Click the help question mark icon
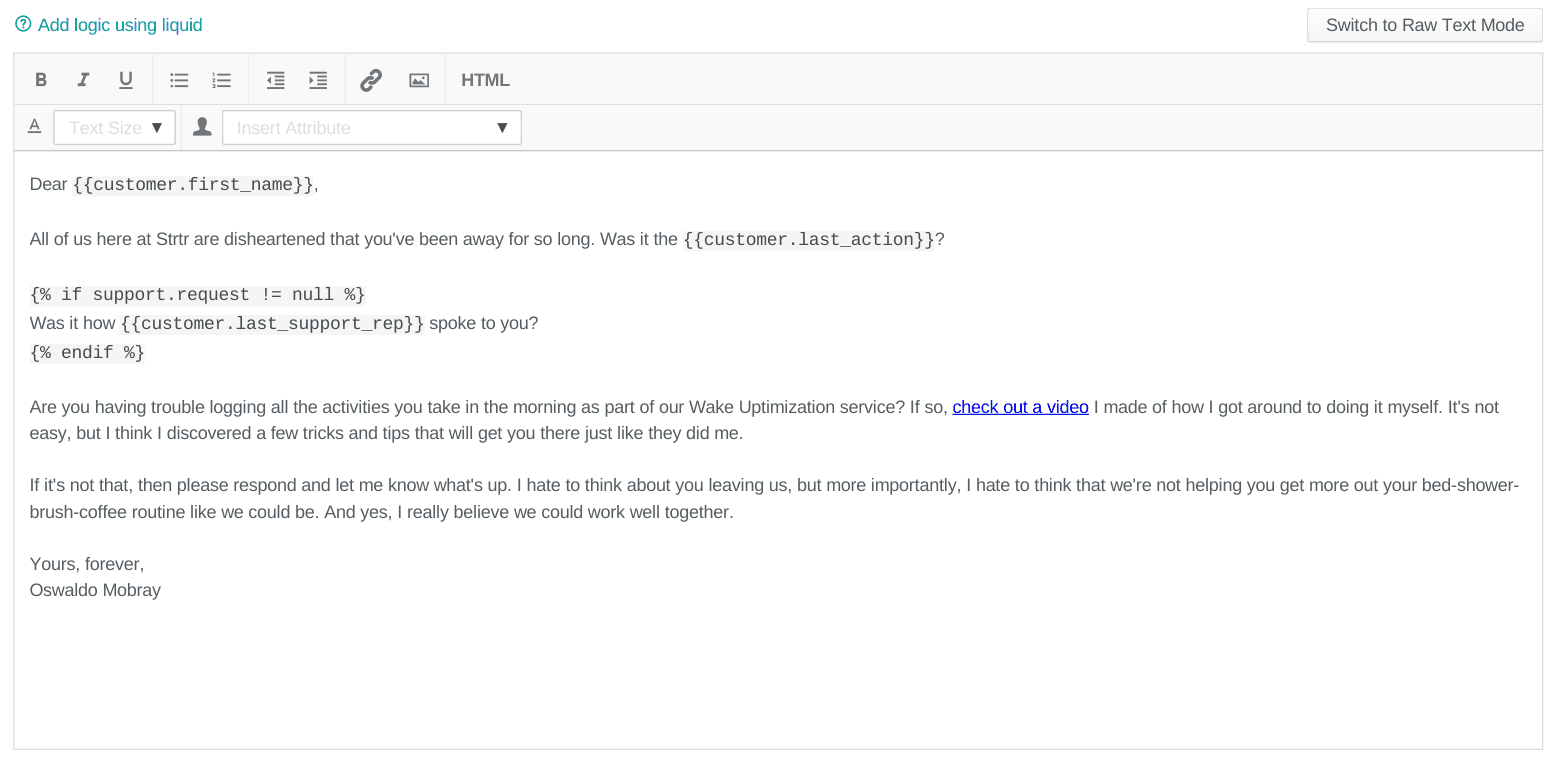Screen dimensions: 1559x760 [23, 24]
